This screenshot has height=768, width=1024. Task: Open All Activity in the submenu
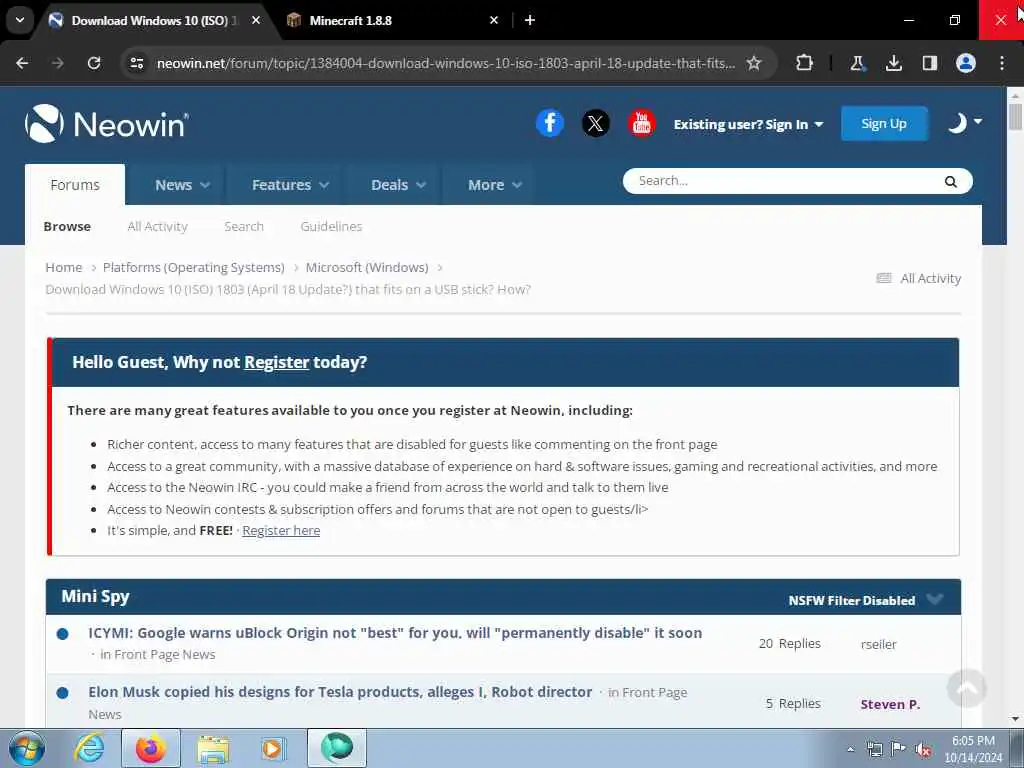(x=157, y=226)
